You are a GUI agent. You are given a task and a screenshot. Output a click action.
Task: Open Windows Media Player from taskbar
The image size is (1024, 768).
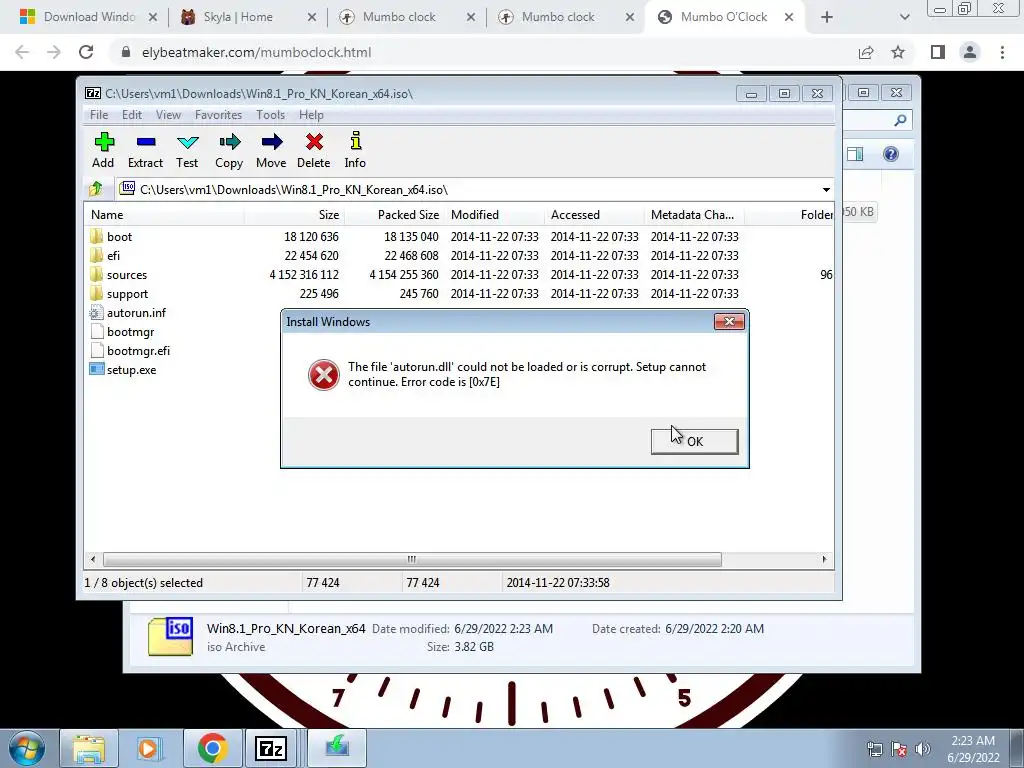pos(148,748)
